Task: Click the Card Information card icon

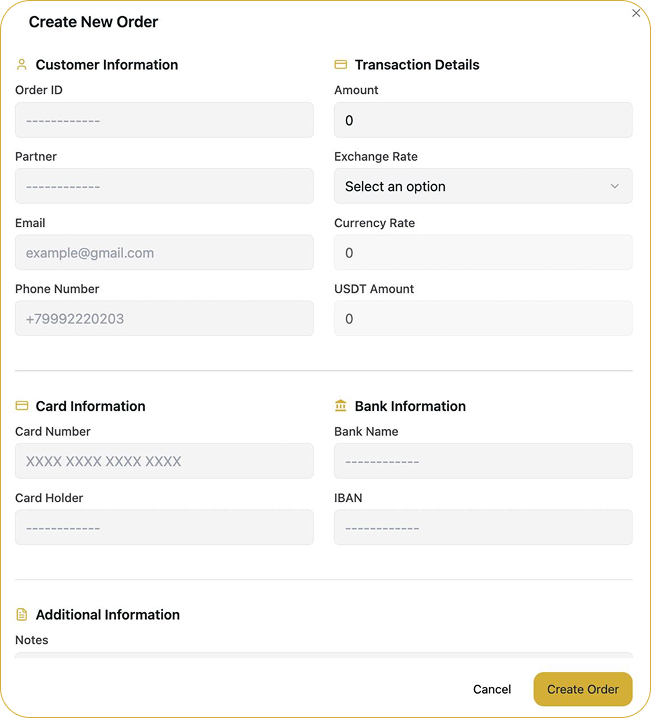Action: tap(22, 406)
